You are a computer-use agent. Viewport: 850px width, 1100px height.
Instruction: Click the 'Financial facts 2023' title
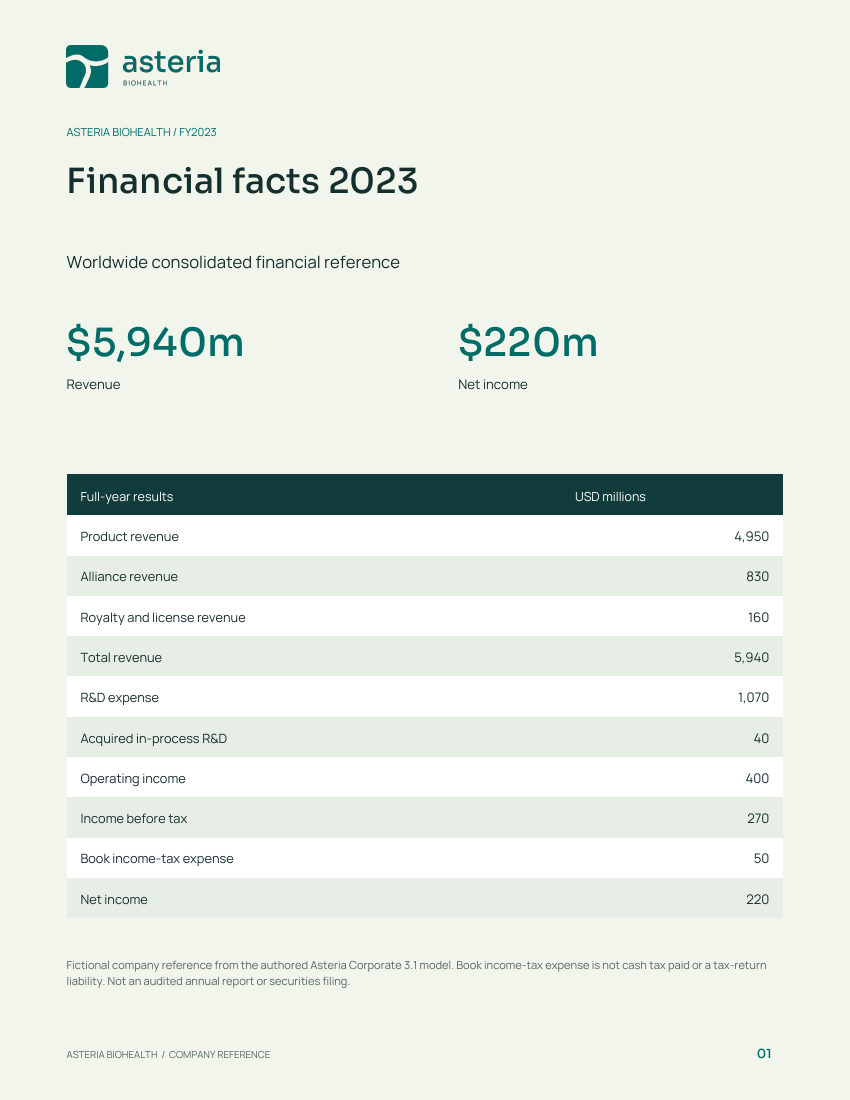[x=242, y=180]
